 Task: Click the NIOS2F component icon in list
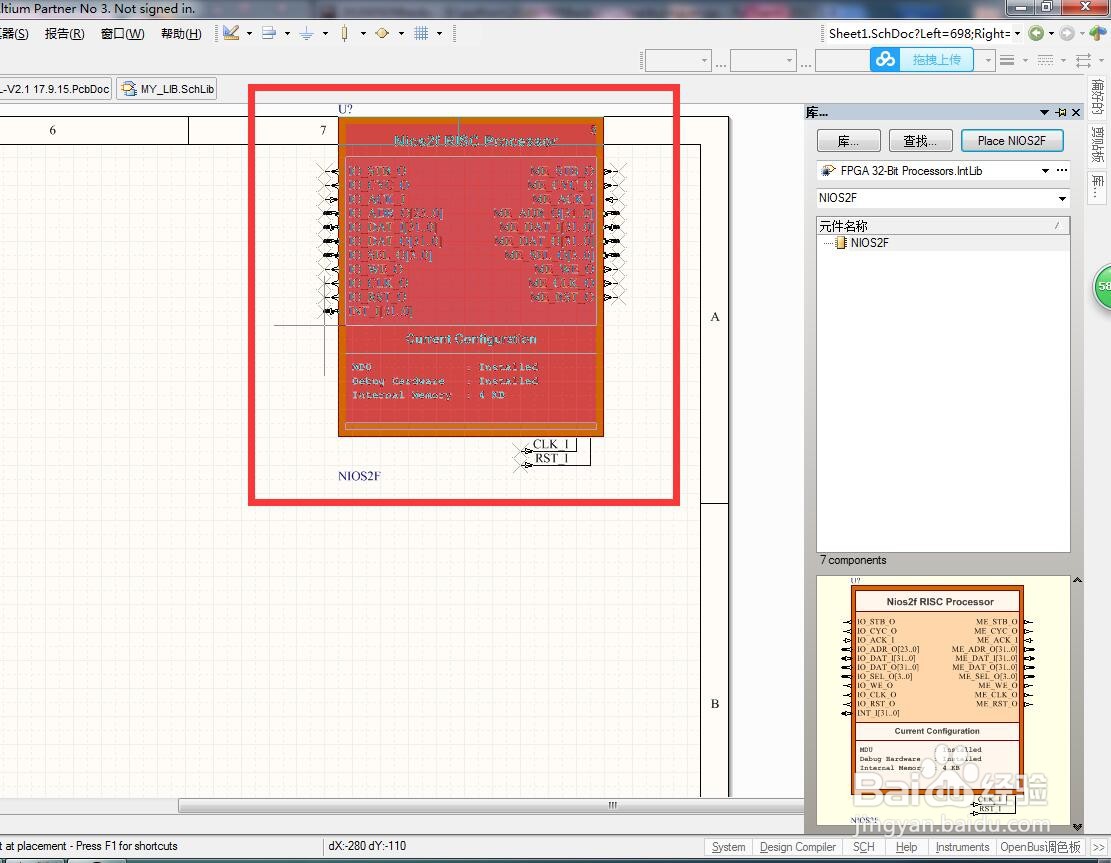tap(841, 243)
